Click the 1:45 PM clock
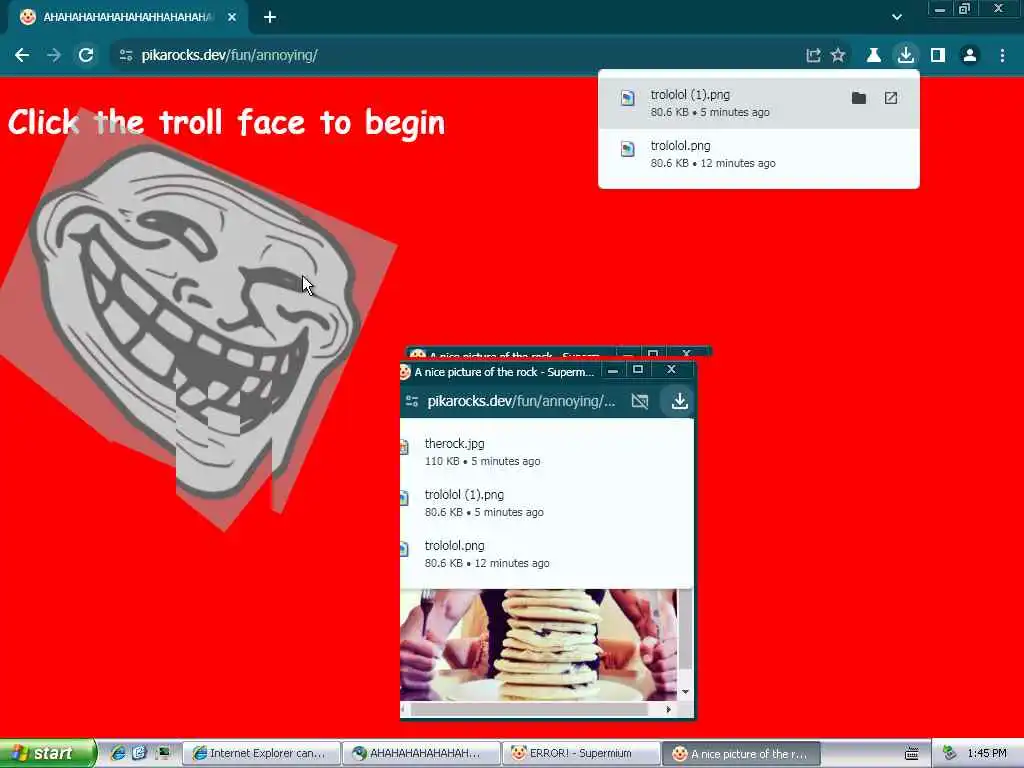 point(987,754)
